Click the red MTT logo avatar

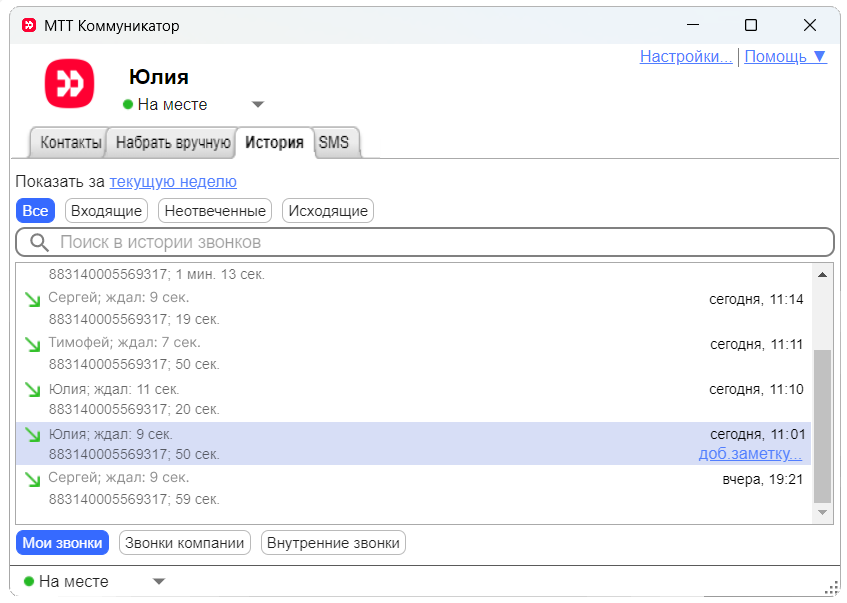(69, 83)
